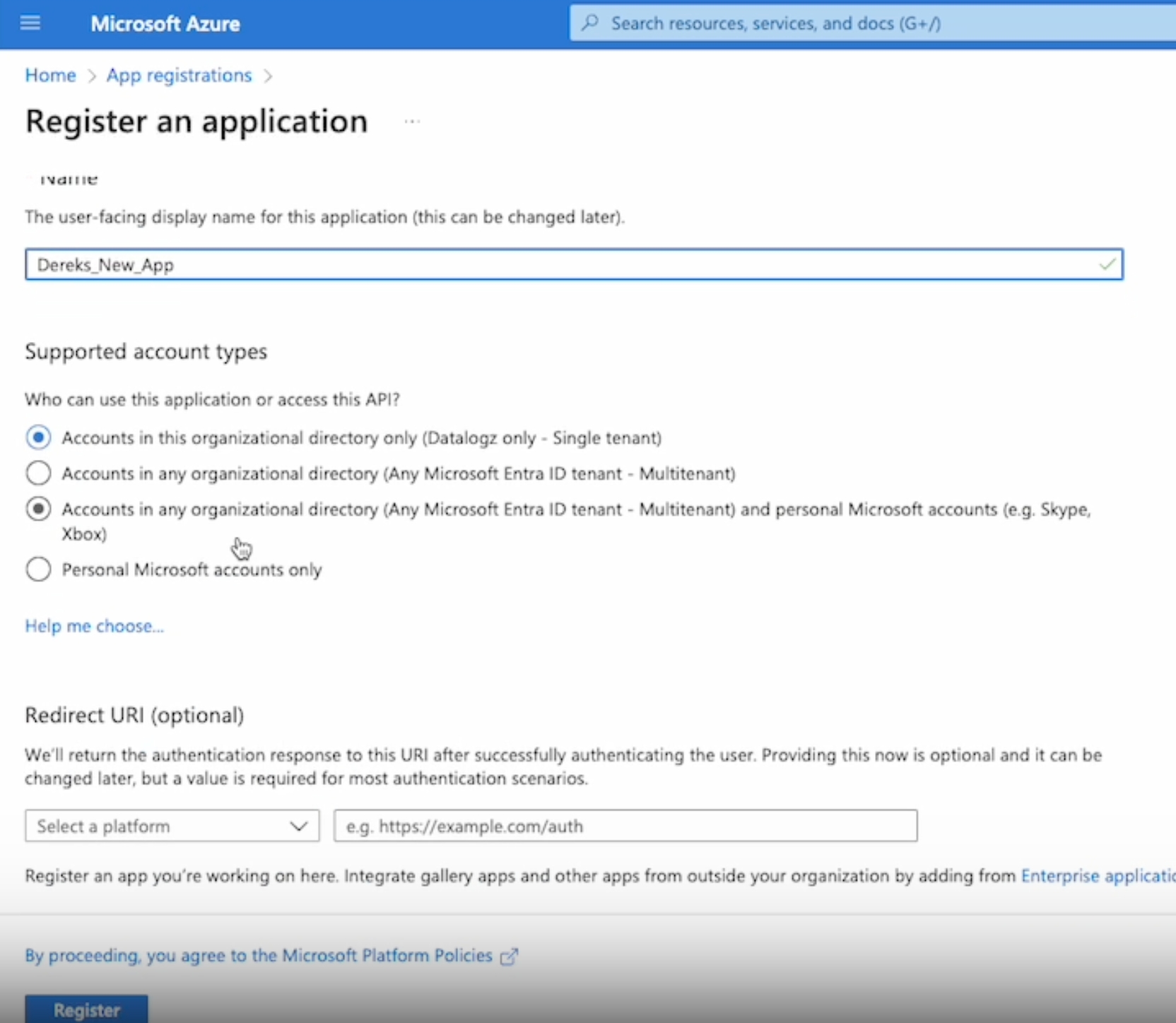Select single tenant Datalogz only option
1176x1023 pixels.
click(x=38, y=438)
